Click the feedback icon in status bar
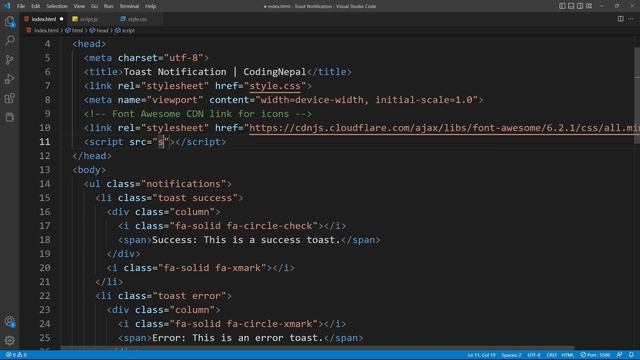Viewport: 640px width, 360px height. (619, 355)
